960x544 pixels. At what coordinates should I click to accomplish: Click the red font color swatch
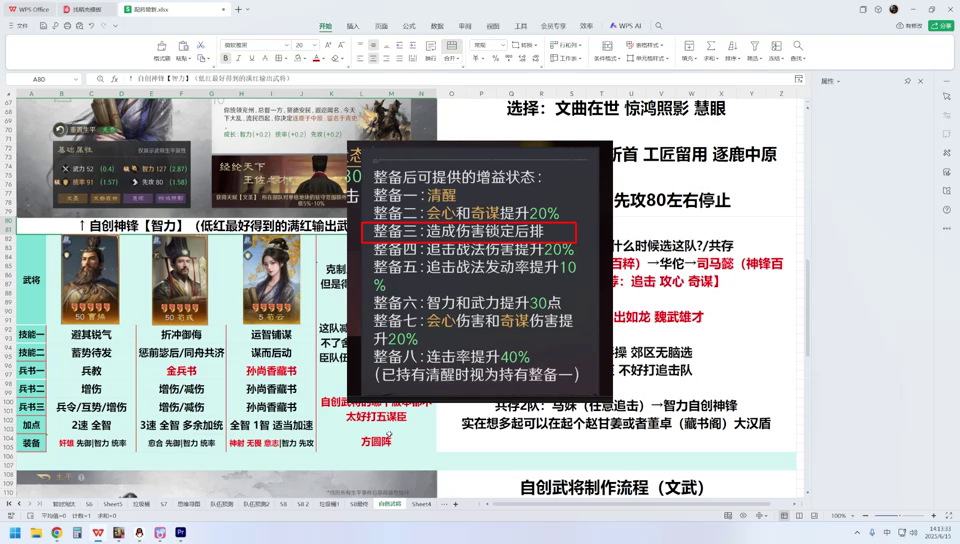317,59
